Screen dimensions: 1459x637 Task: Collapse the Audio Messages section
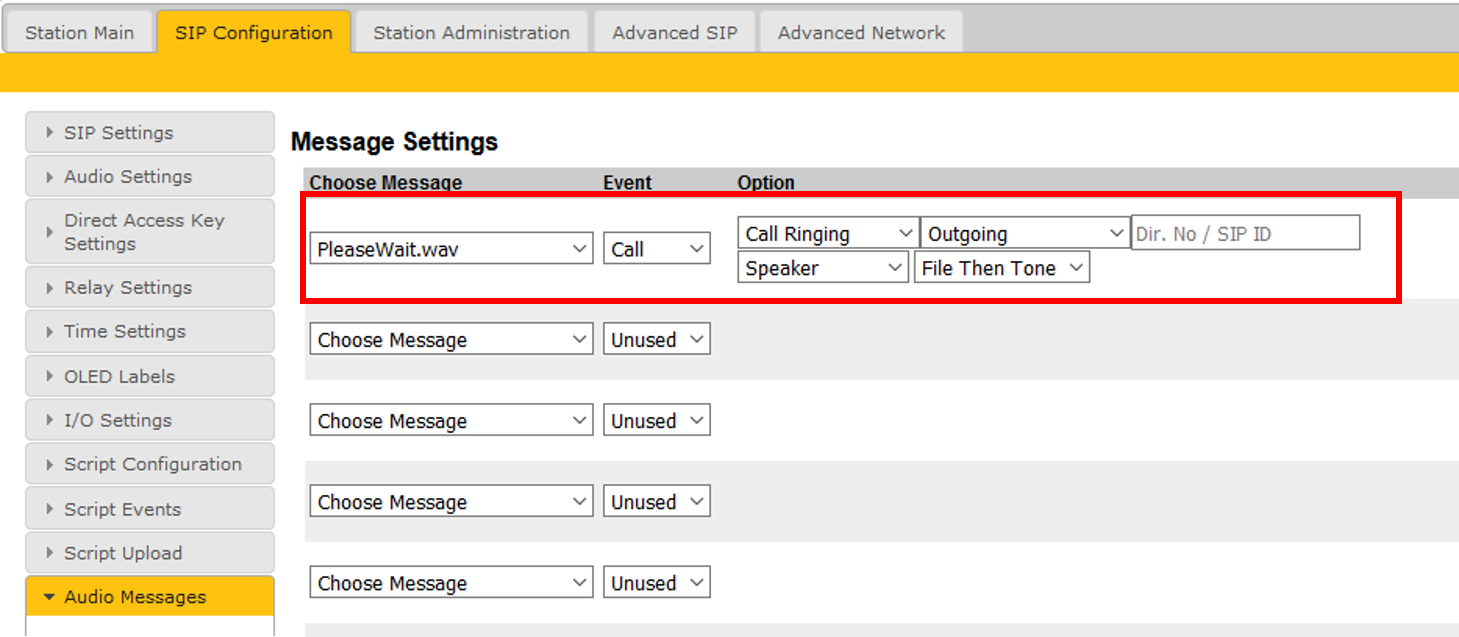(149, 597)
